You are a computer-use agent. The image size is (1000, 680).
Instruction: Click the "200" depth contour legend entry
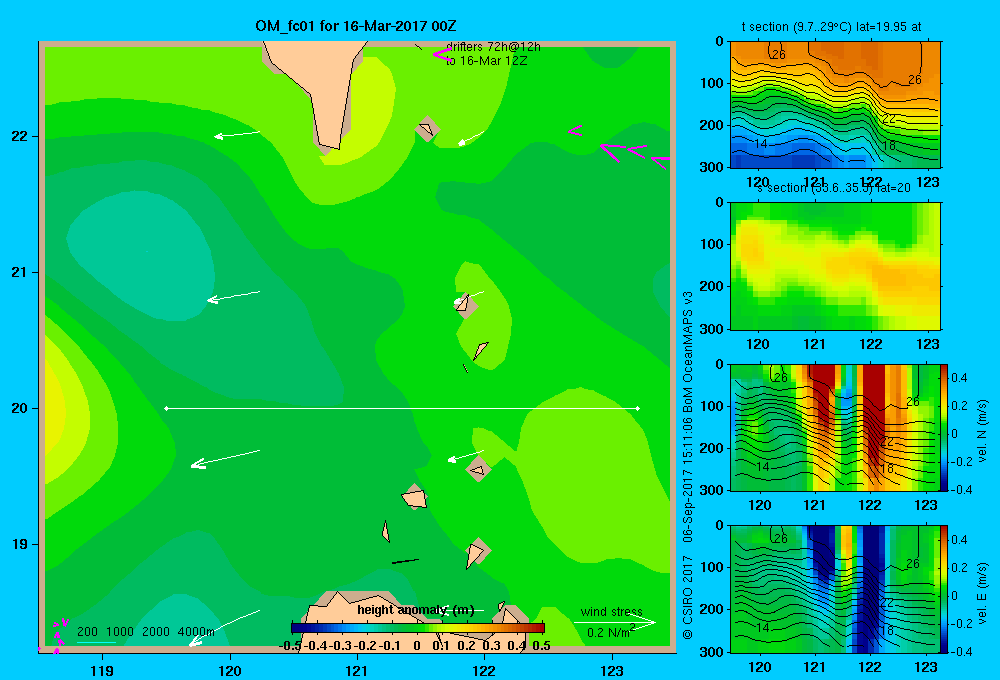[x=87, y=632]
